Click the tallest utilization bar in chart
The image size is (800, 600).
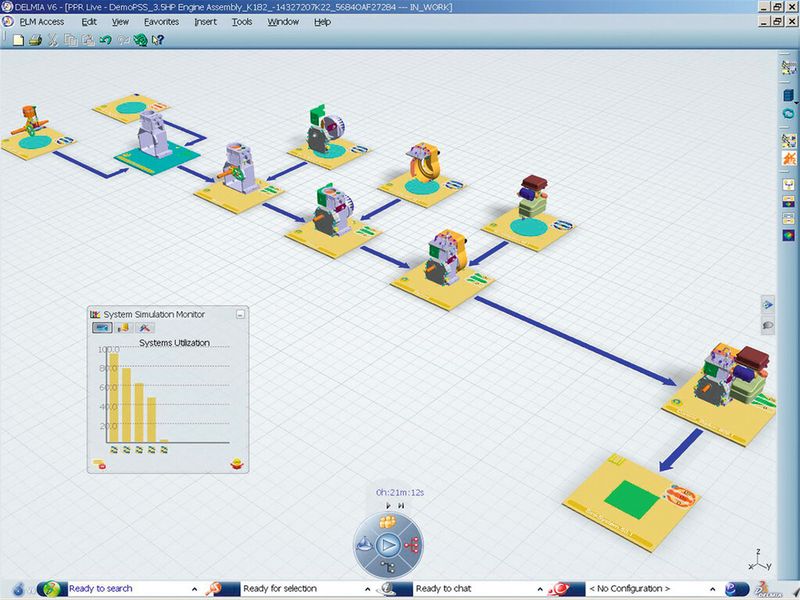pos(114,398)
